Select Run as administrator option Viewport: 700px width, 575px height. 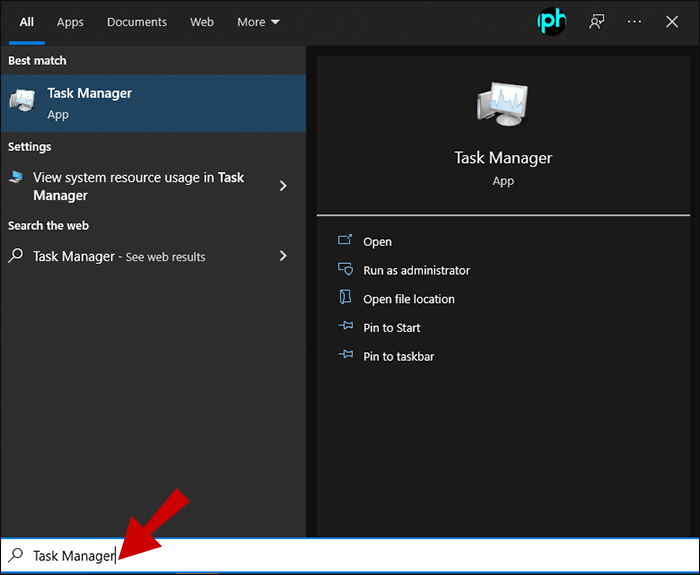click(416, 270)
